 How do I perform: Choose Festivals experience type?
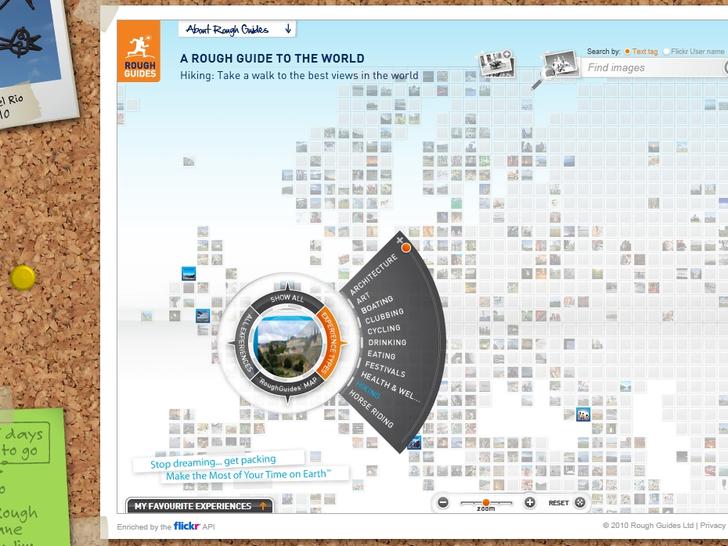click(x=385, y=369)
